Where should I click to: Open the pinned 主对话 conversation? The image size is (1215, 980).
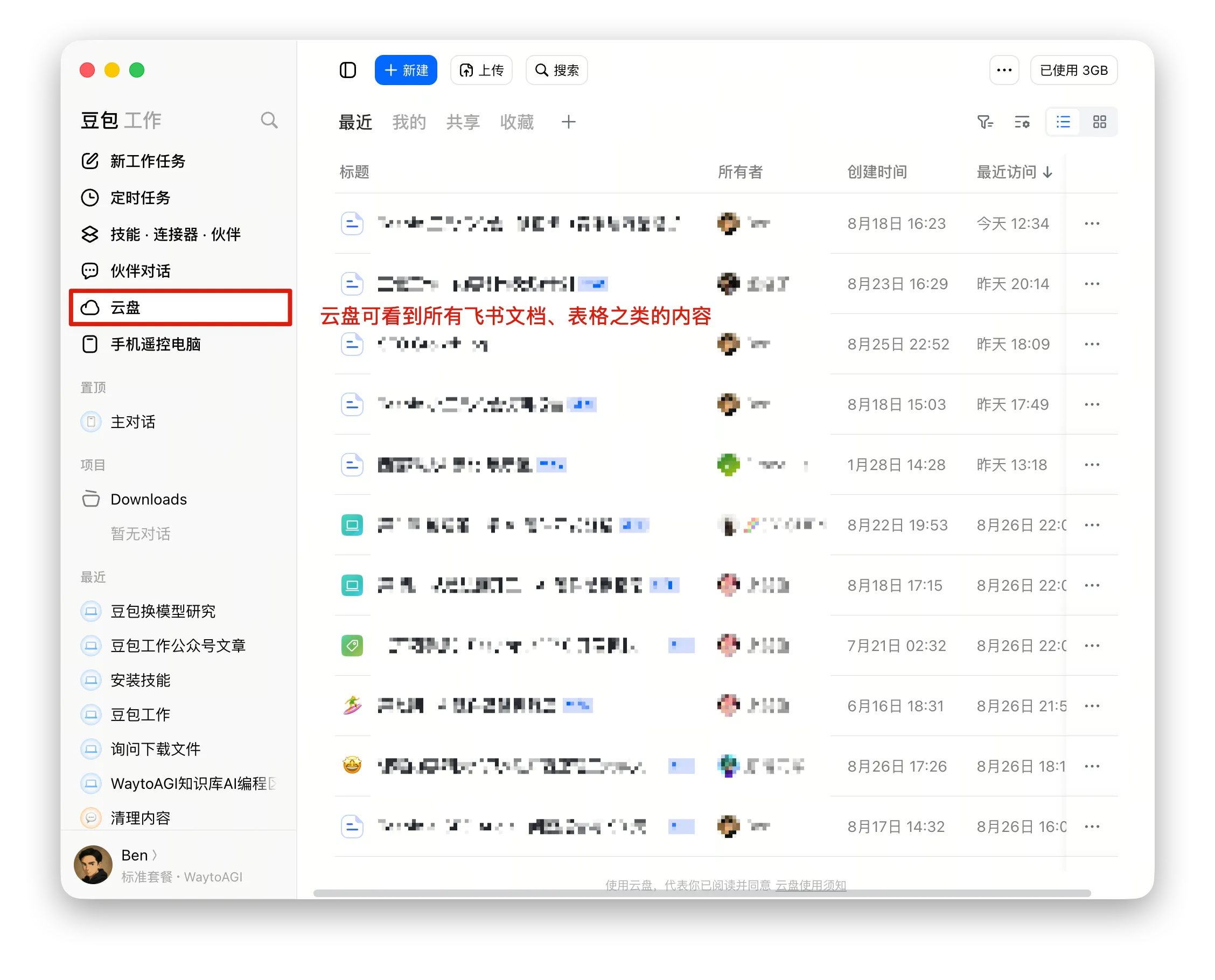[x=180, y=422]
